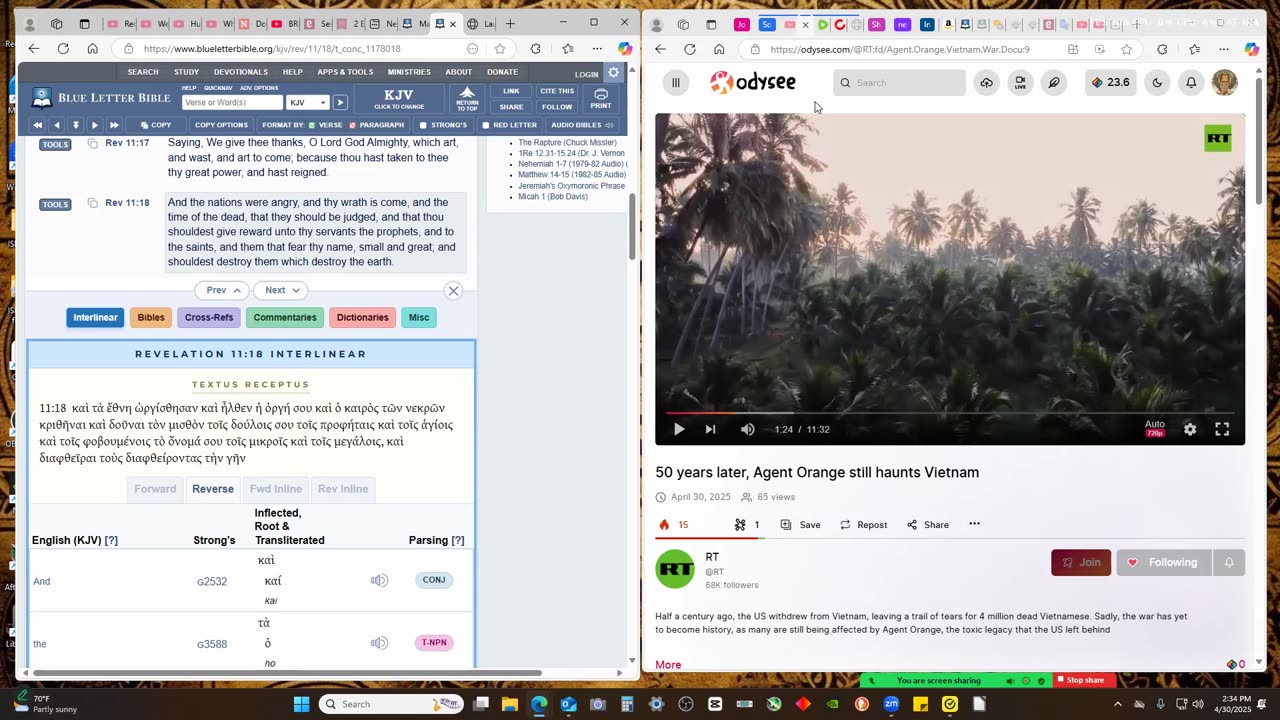
Task: Click the Following button for RT
Action: (x=1164, y=562)
